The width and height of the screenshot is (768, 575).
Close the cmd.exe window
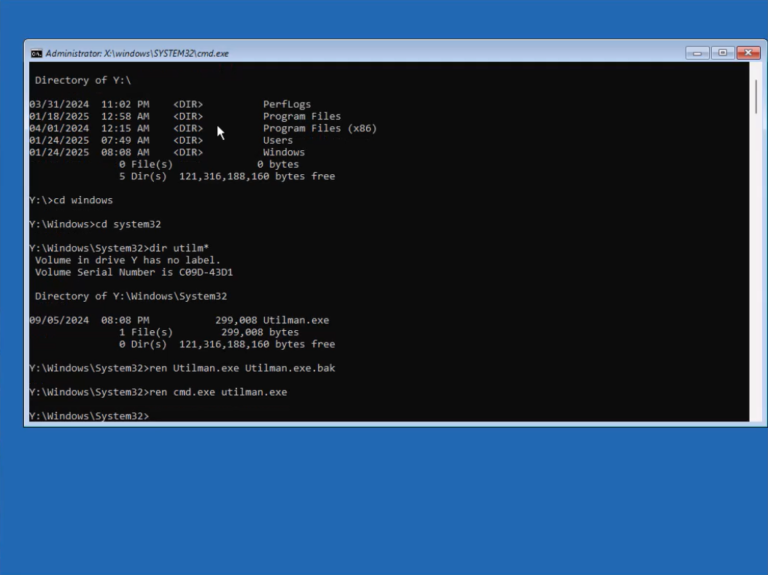(748, 52)
